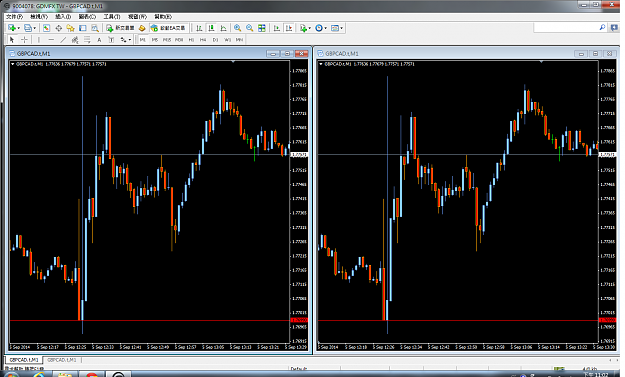
Task: Tile the chart windows with grid icon
Action: point(262,28)
